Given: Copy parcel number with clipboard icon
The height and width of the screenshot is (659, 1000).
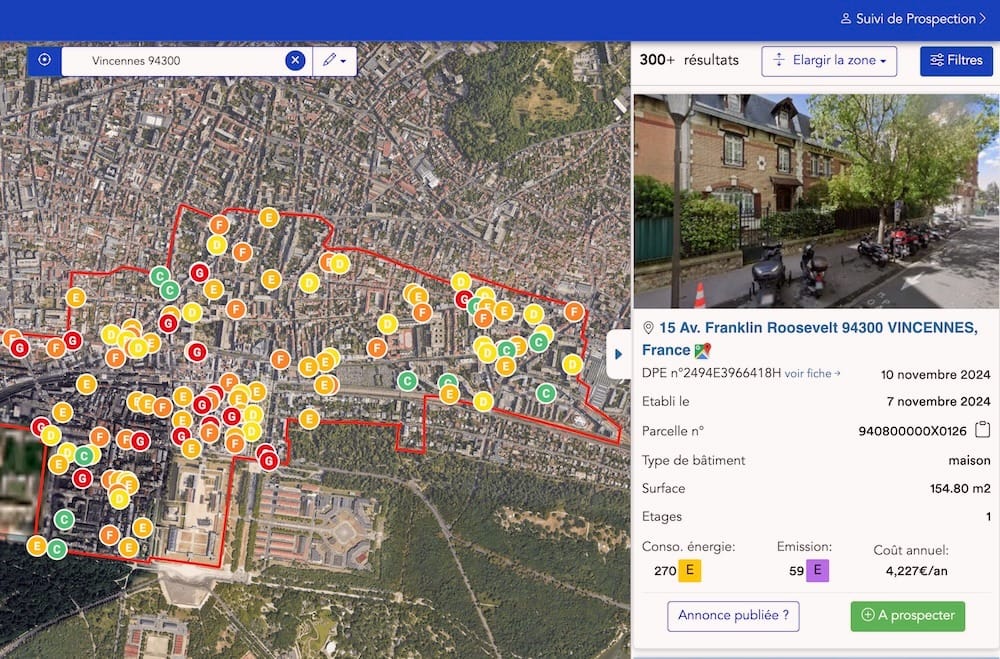Looking at the screenshot, I should tap(983, 430).
